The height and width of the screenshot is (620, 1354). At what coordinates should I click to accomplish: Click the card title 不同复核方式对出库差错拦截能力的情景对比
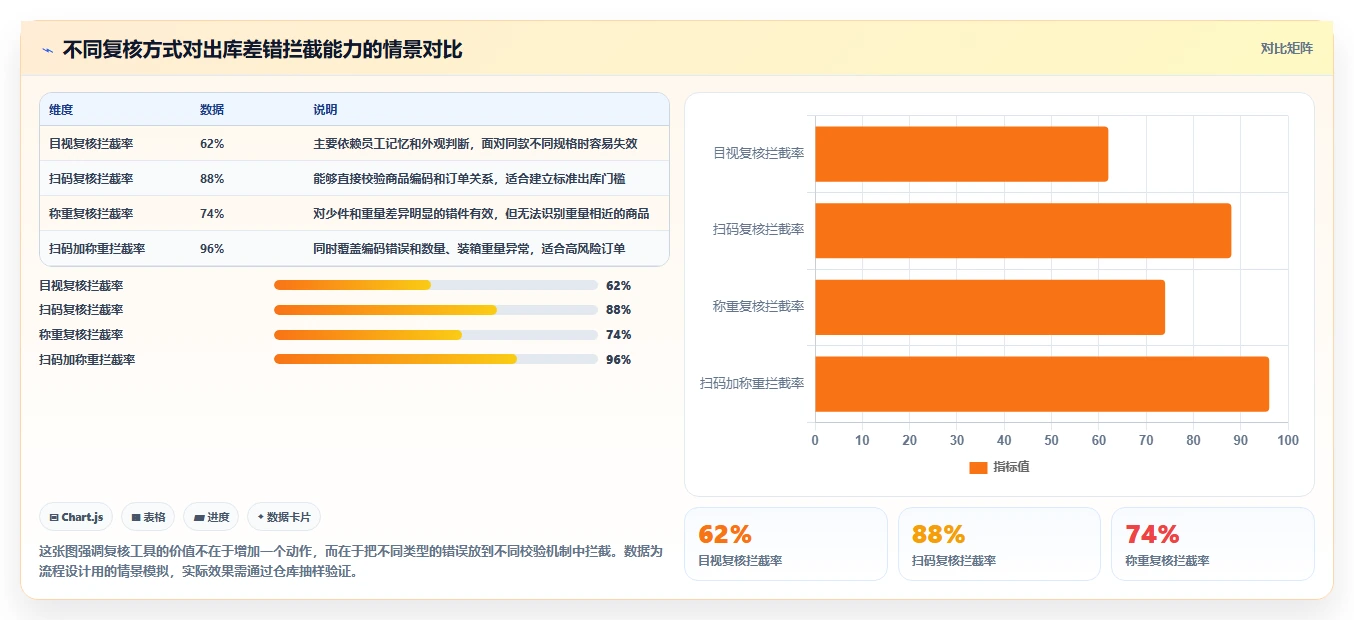click(262, 50)
